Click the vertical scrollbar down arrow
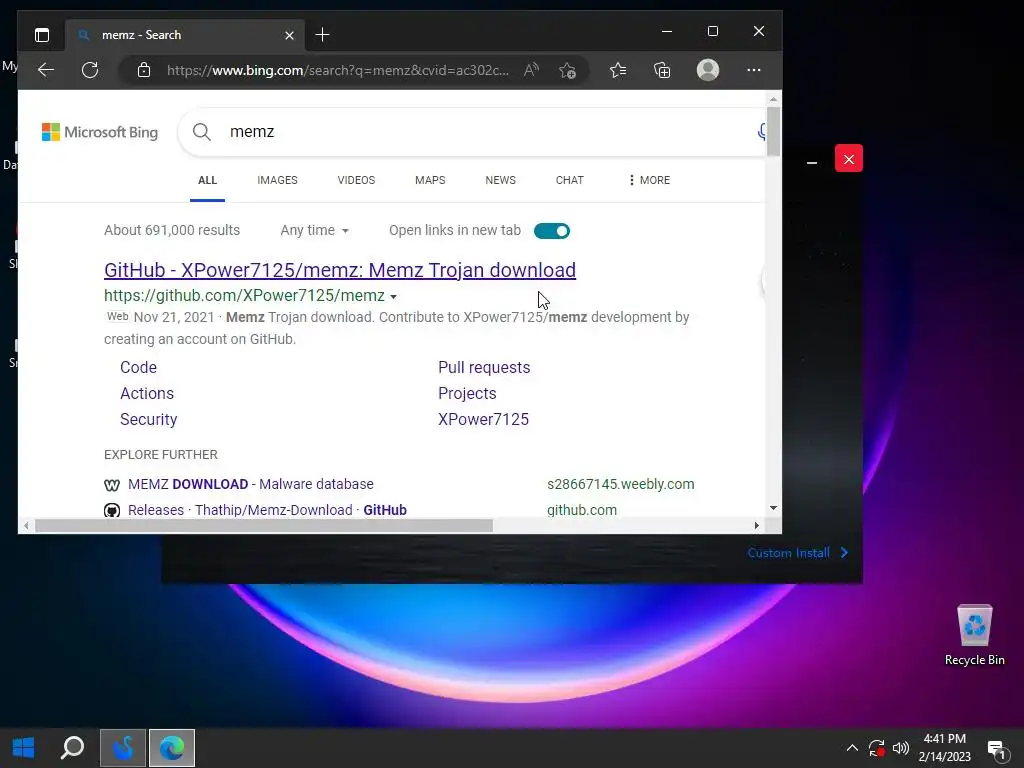 (773, 508)
